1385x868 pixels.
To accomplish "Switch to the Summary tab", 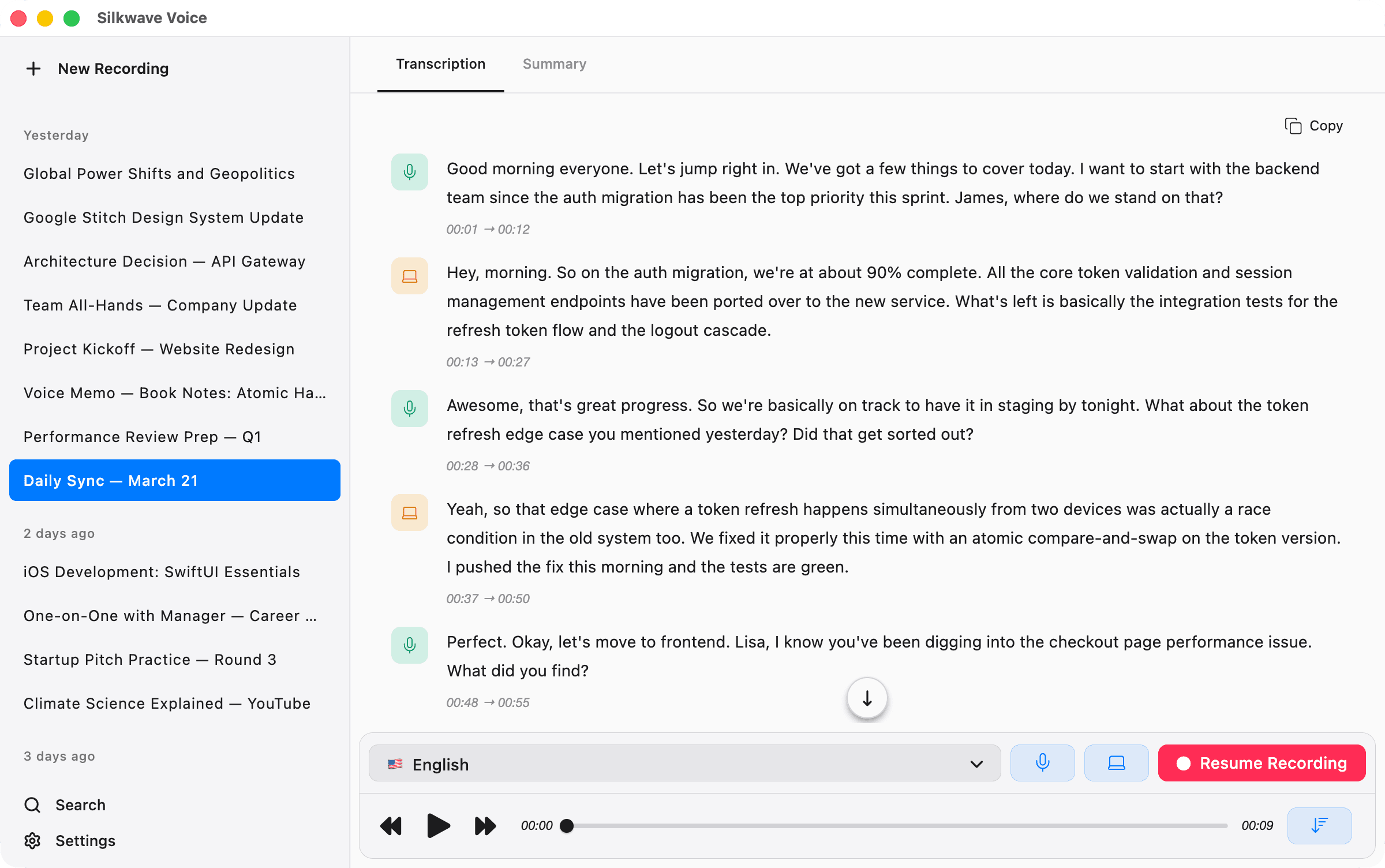I will (x=553, y=64).
